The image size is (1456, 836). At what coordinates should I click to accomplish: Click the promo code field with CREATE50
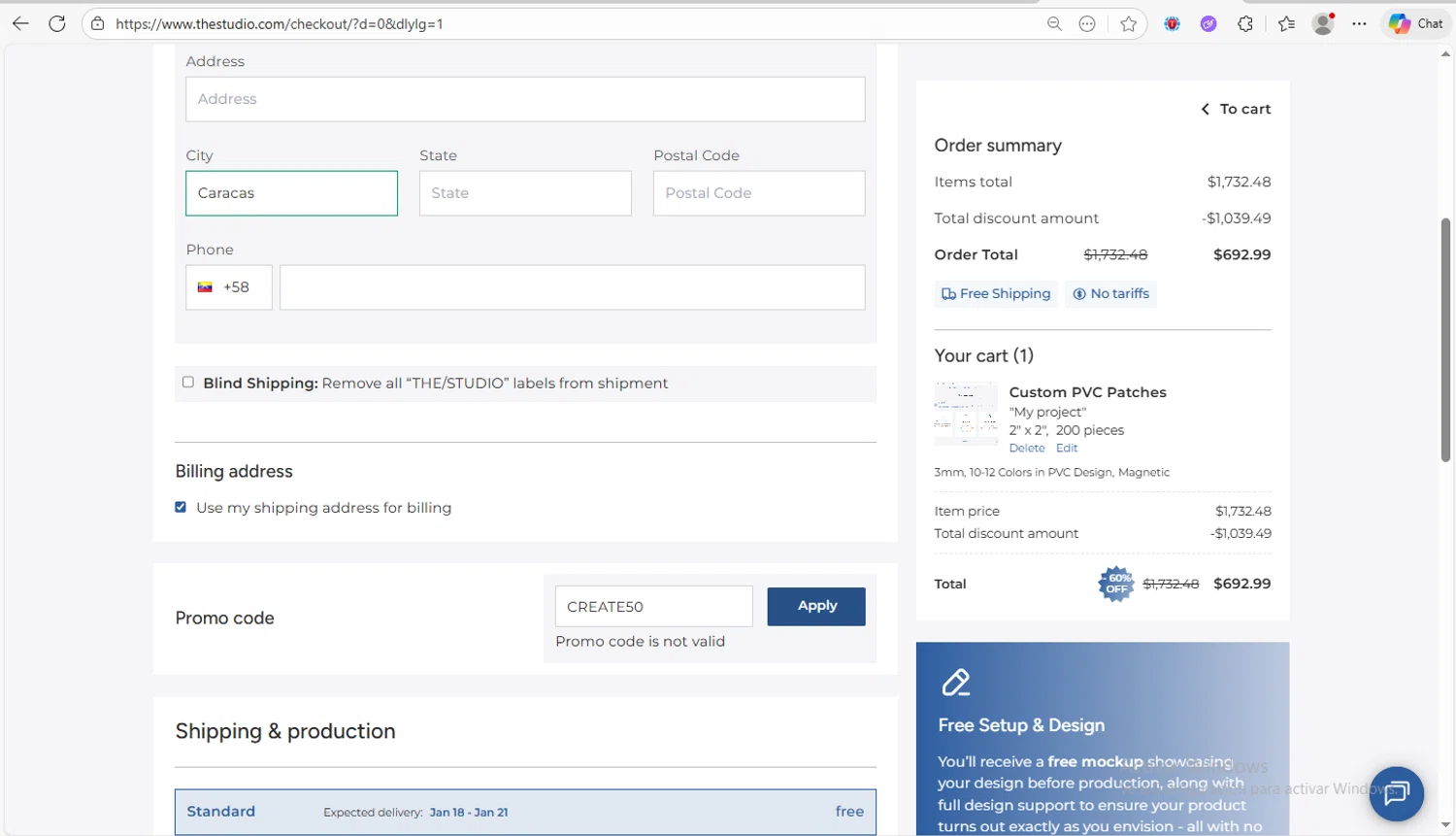coord(654,606)
